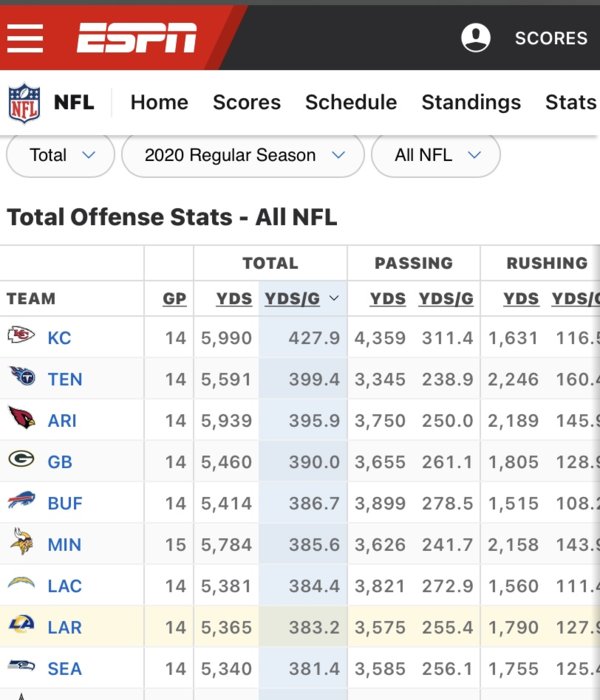Click the Kansas City Chiefs logo
The width and height of the screenshot is (600, 700).
21,337
